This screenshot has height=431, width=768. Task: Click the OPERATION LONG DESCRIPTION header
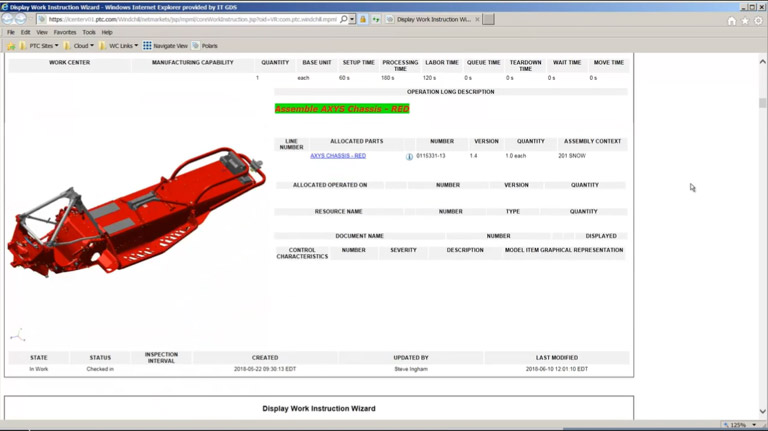tap(451, 92)
